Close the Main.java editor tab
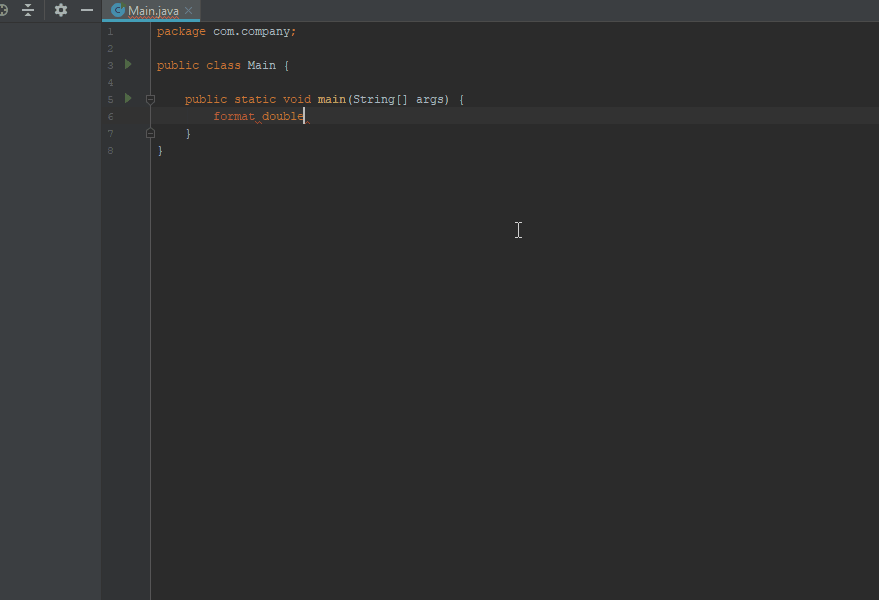879x600 pixels. [x=188, y=11]
